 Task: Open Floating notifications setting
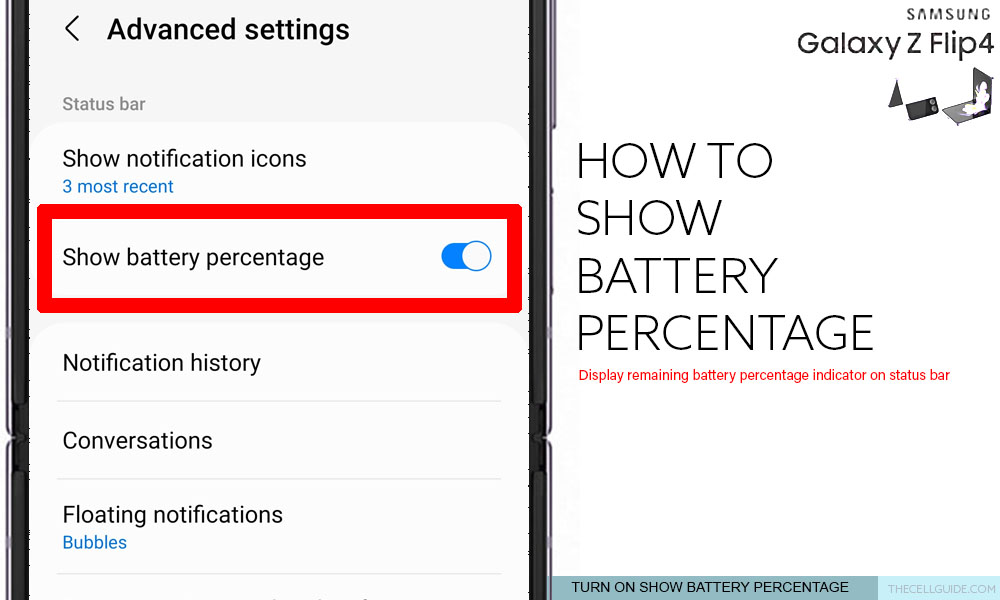click(x=279, y=527)
